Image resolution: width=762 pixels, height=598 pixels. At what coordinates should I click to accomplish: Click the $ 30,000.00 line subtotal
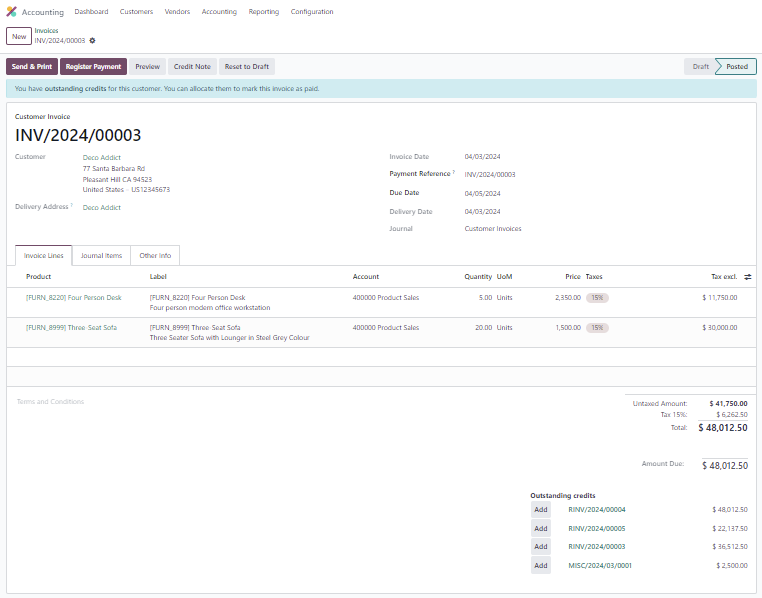click(x=720, y=328)
